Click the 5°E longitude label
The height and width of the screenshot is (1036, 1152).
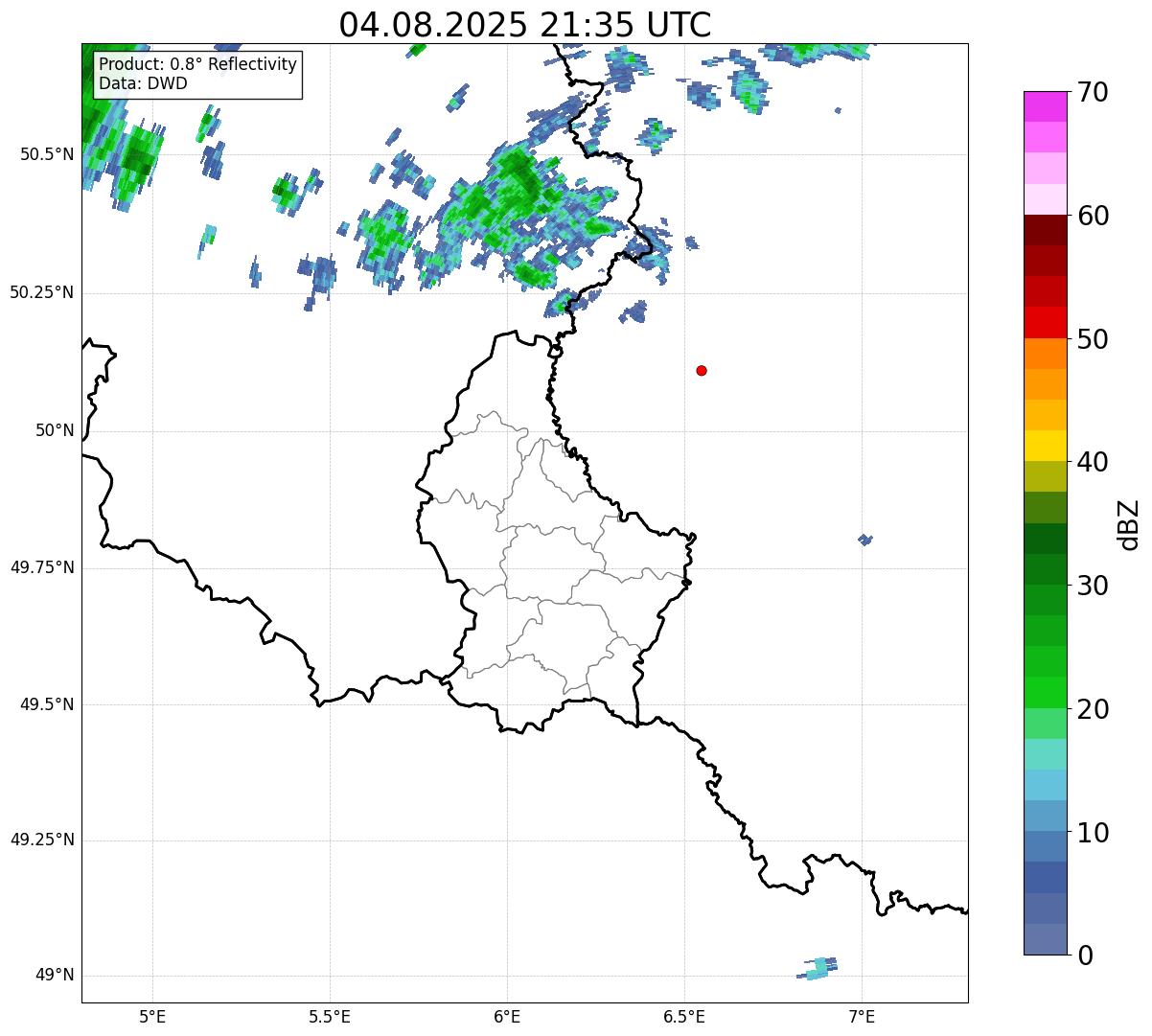tap(152, 1016)
